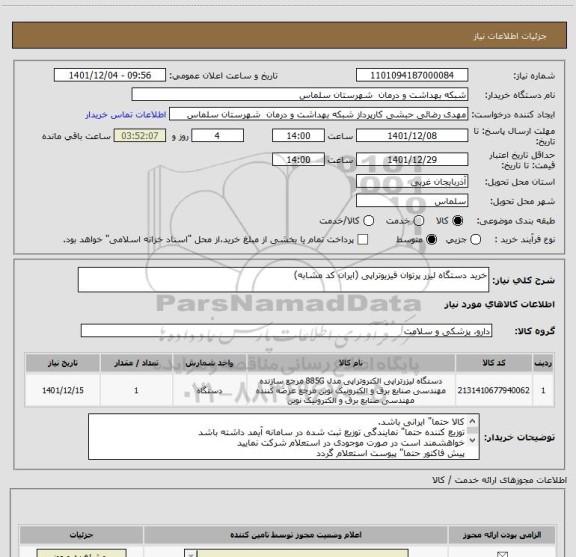Click the استان محل تحویل field
The width and height of the screenshot is (576, 557).
[412, 182]
